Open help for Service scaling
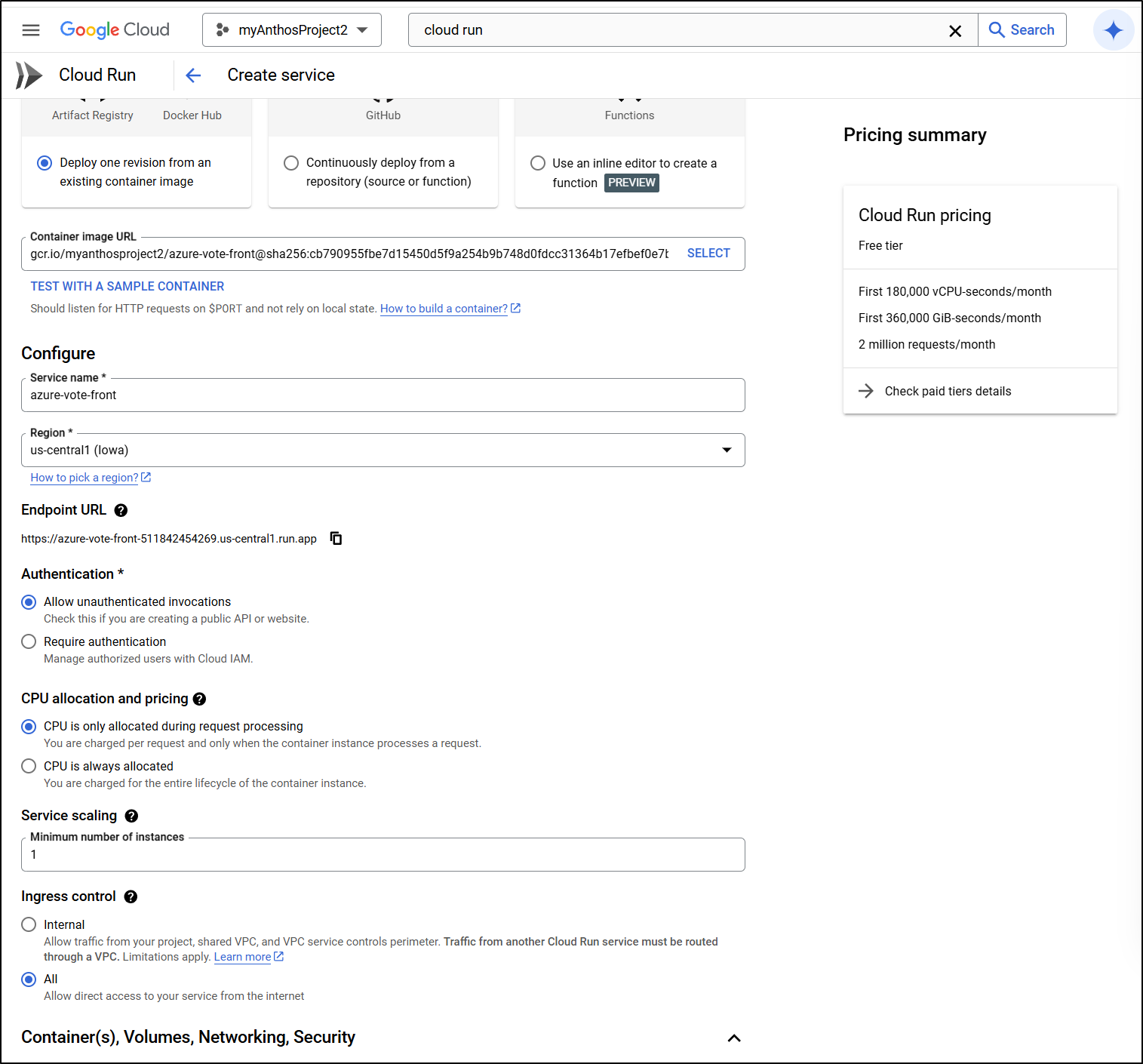 click(x=131, y=816)
